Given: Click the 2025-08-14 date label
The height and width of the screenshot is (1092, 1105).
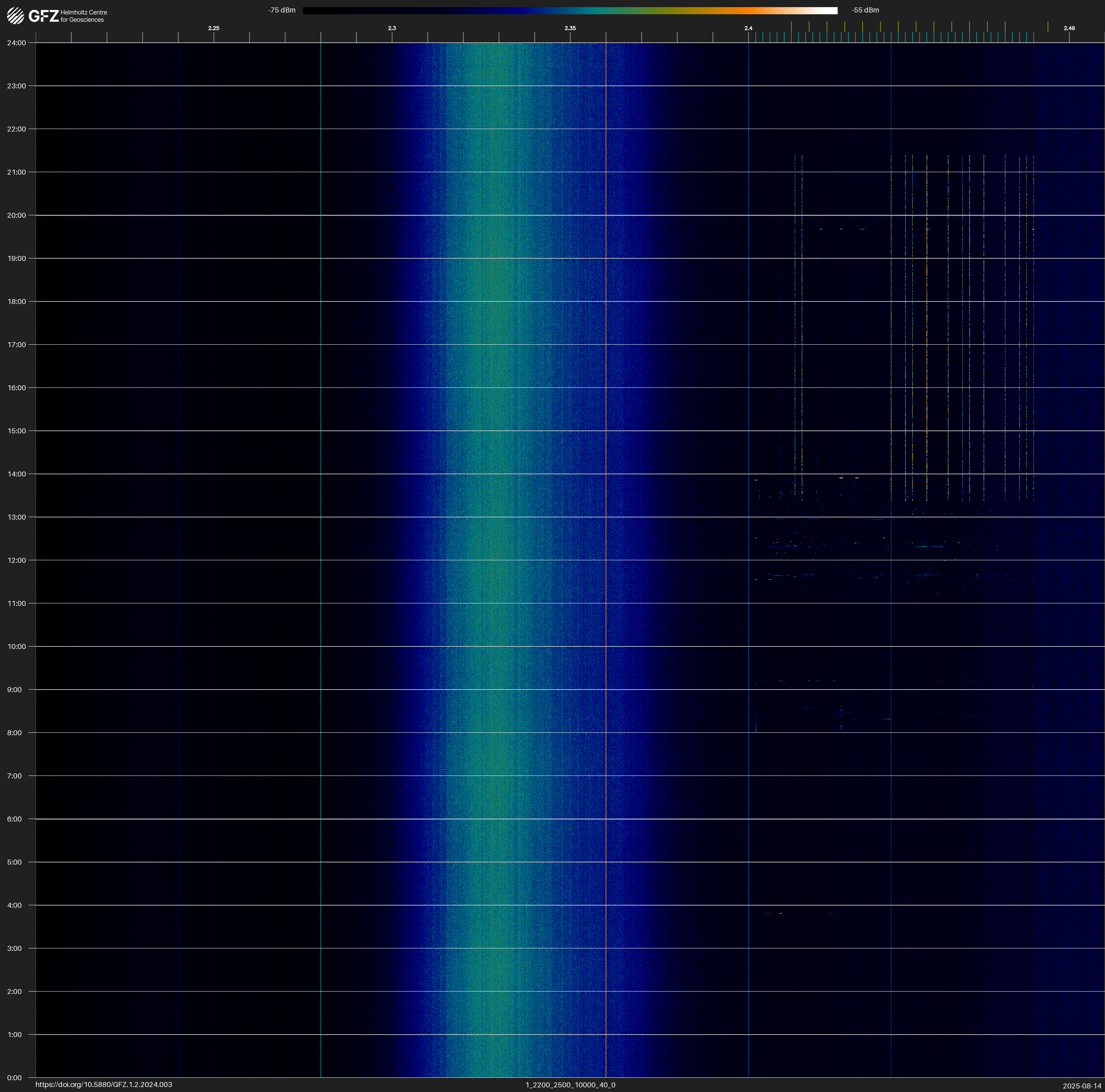Looking at the screenshot, I should (x=1081, y=1085).
